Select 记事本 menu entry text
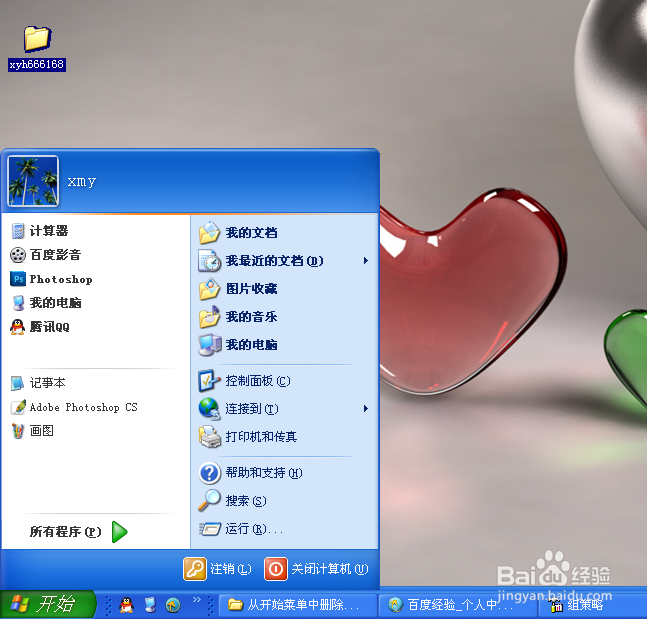 (47, 383)
